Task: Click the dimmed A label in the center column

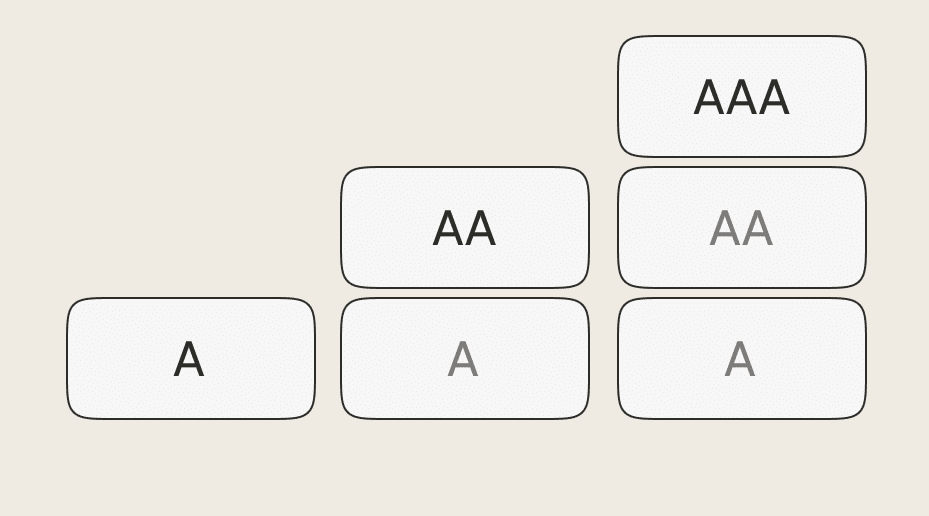Action: [x=463, y=360]
